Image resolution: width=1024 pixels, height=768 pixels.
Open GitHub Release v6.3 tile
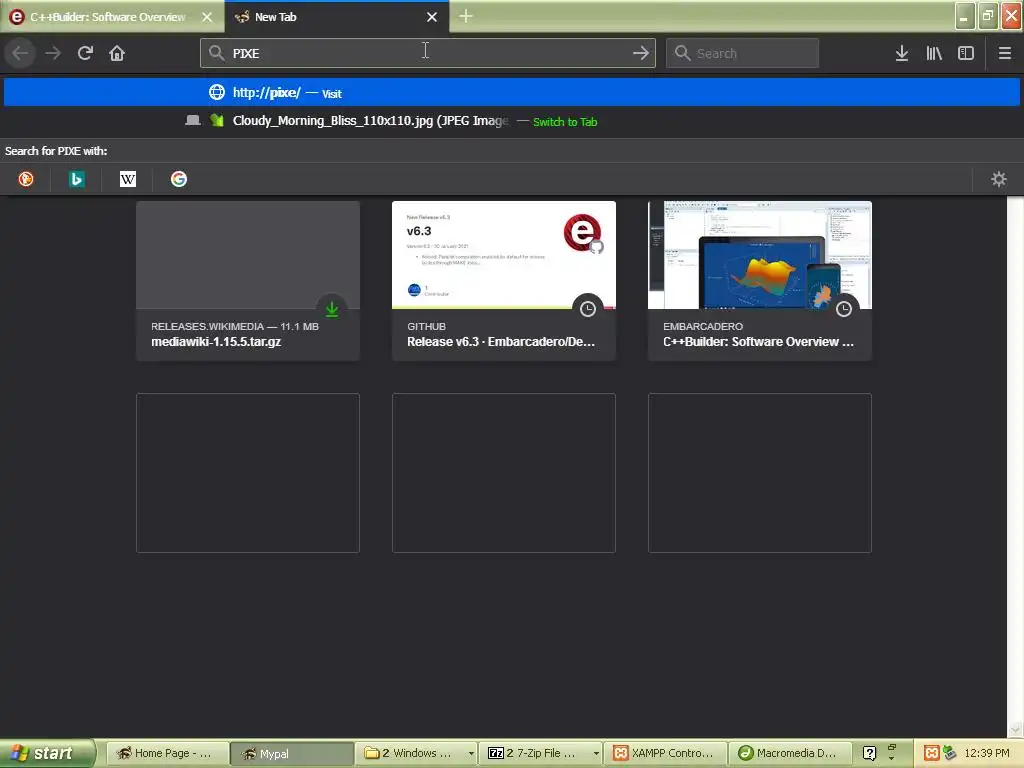tap(504, 281)
